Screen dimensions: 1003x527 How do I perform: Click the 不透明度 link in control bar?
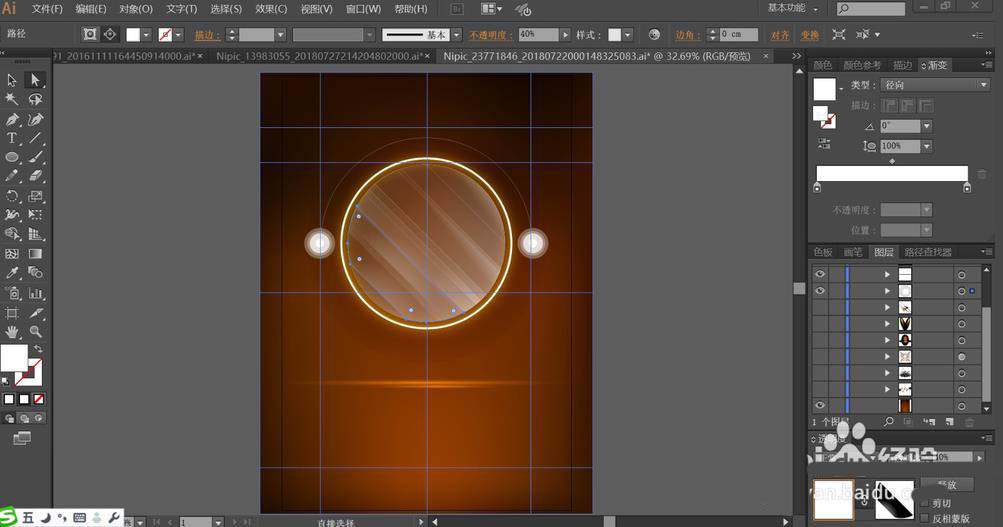point(491,35)
